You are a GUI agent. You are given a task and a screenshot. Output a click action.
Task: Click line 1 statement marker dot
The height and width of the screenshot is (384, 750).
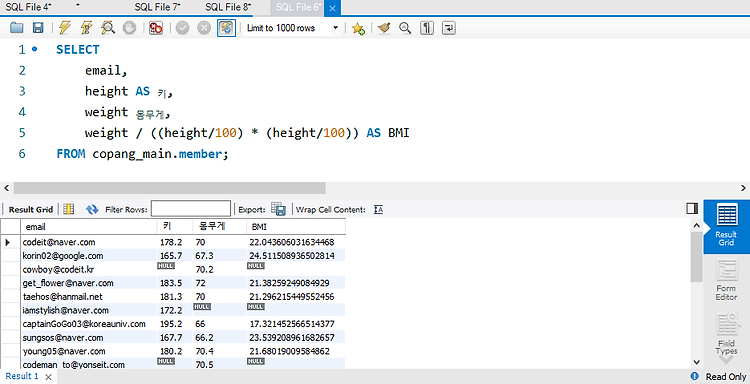[x=34, y=49]
